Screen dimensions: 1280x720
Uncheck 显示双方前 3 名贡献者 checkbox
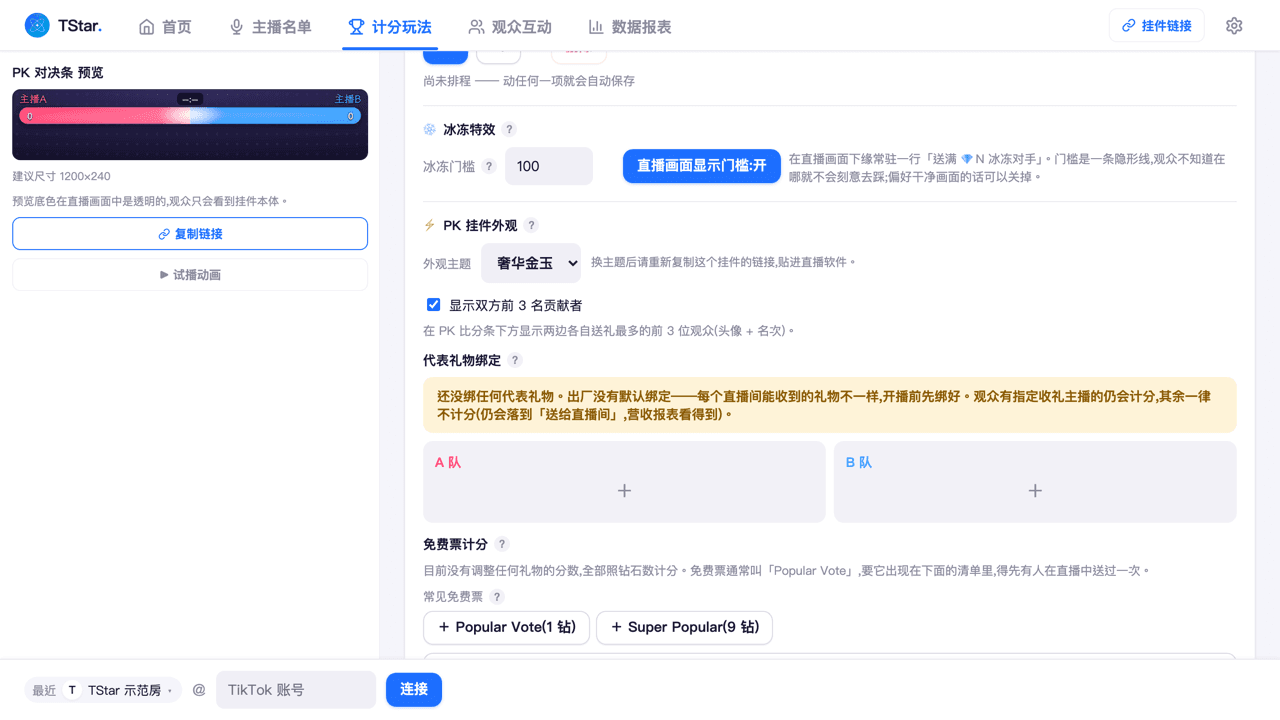click(x=433, y=305)
